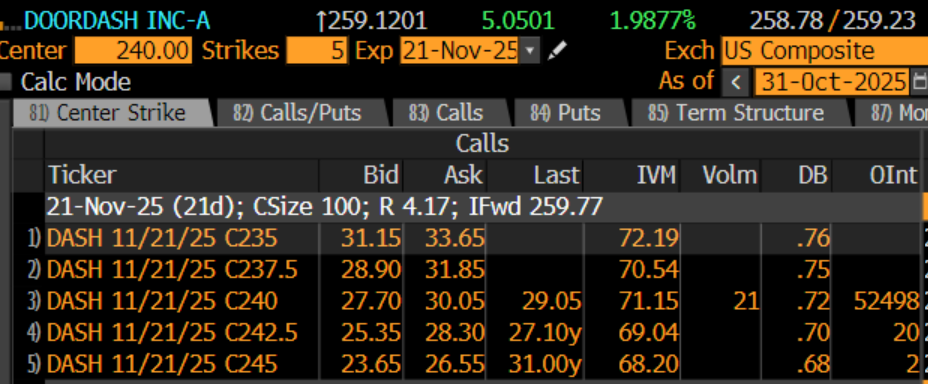
Task: Tick the Calc Mode checkbox
Action: coord(5,82)
